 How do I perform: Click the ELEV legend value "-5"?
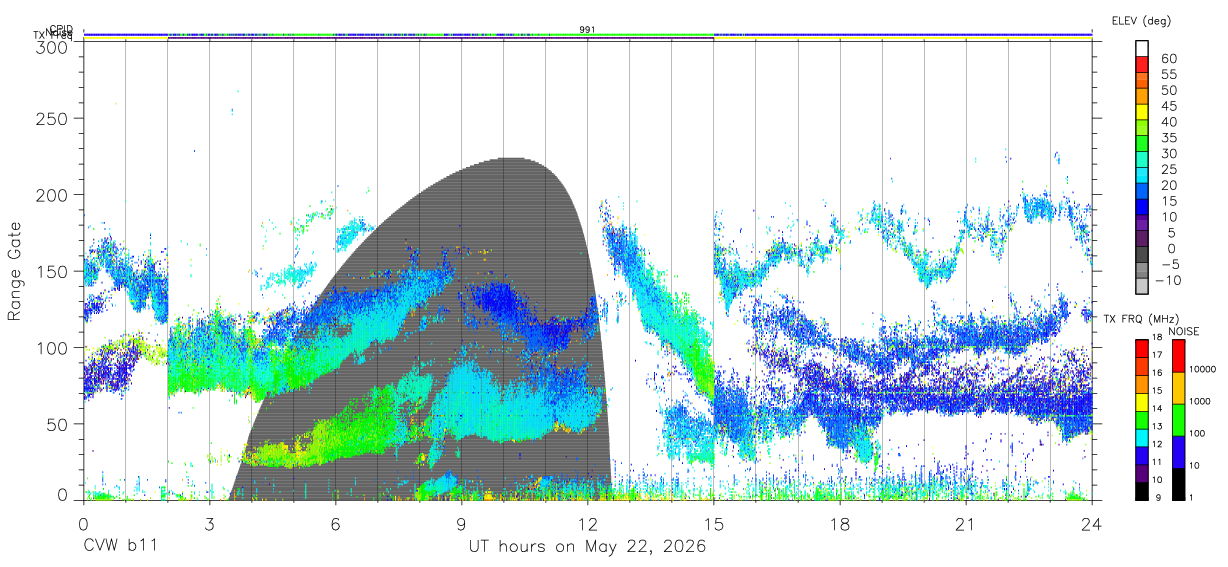point(1169,264)
